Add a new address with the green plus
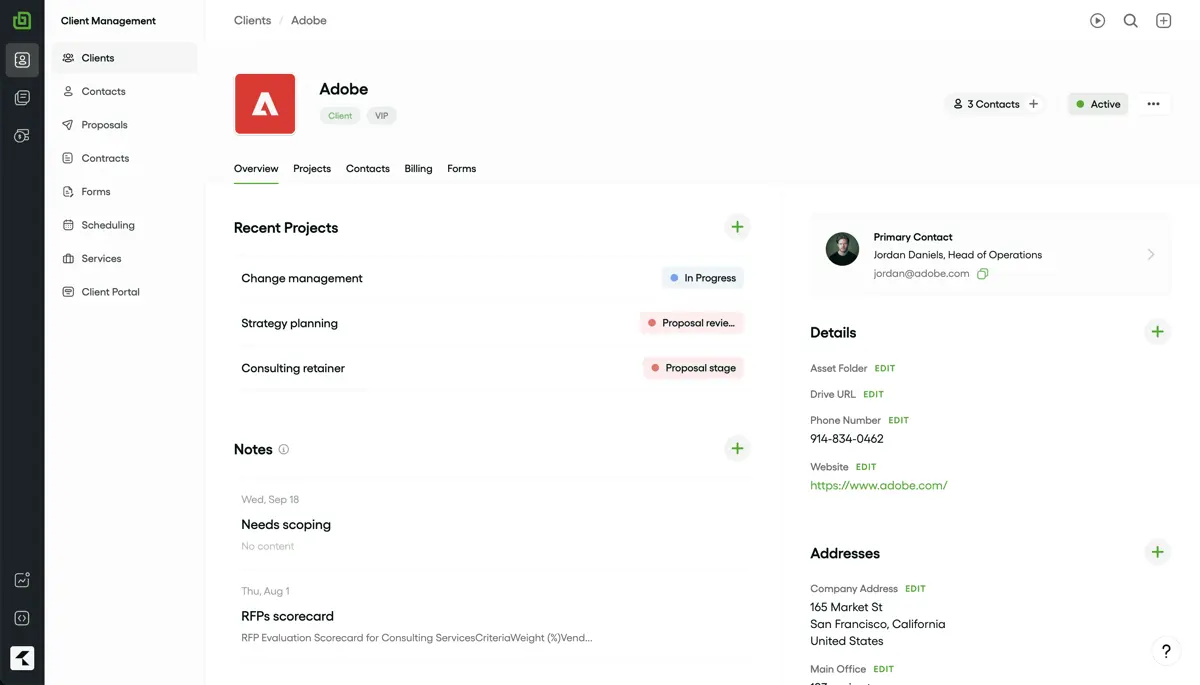The height and width of the screenshot is (685, 1200). click(x=1157, y=552)
